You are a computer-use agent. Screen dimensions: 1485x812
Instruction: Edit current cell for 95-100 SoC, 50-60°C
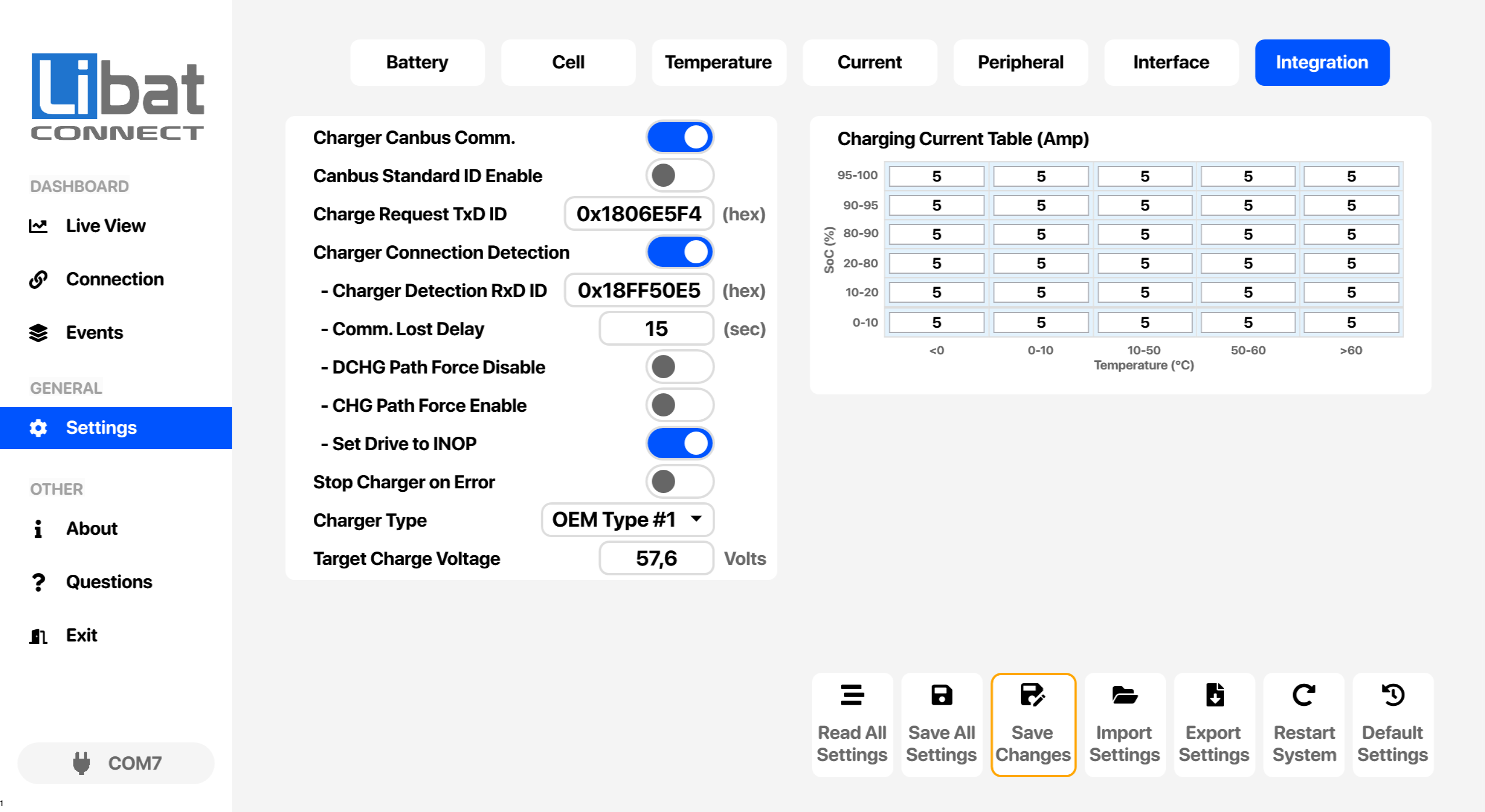[1248, 176]
